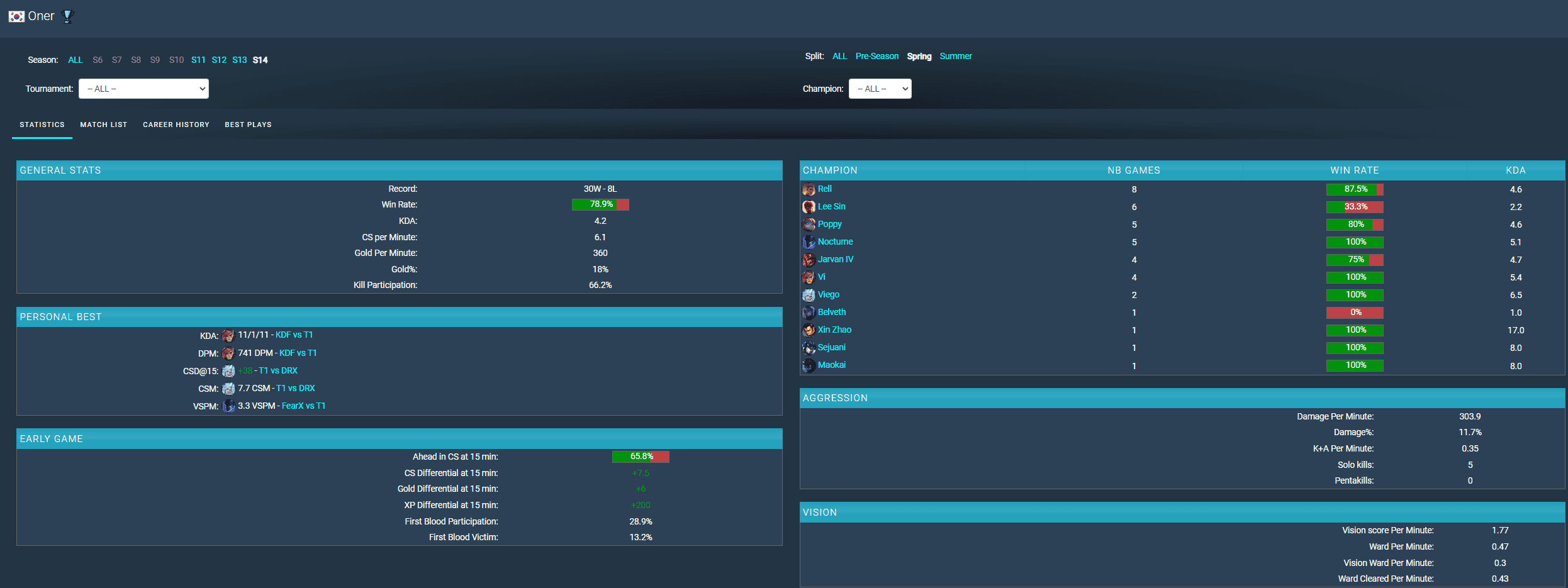1568x588 pixels.
Task: Click the Nocturne champion icon
Action: coord(809,242)
